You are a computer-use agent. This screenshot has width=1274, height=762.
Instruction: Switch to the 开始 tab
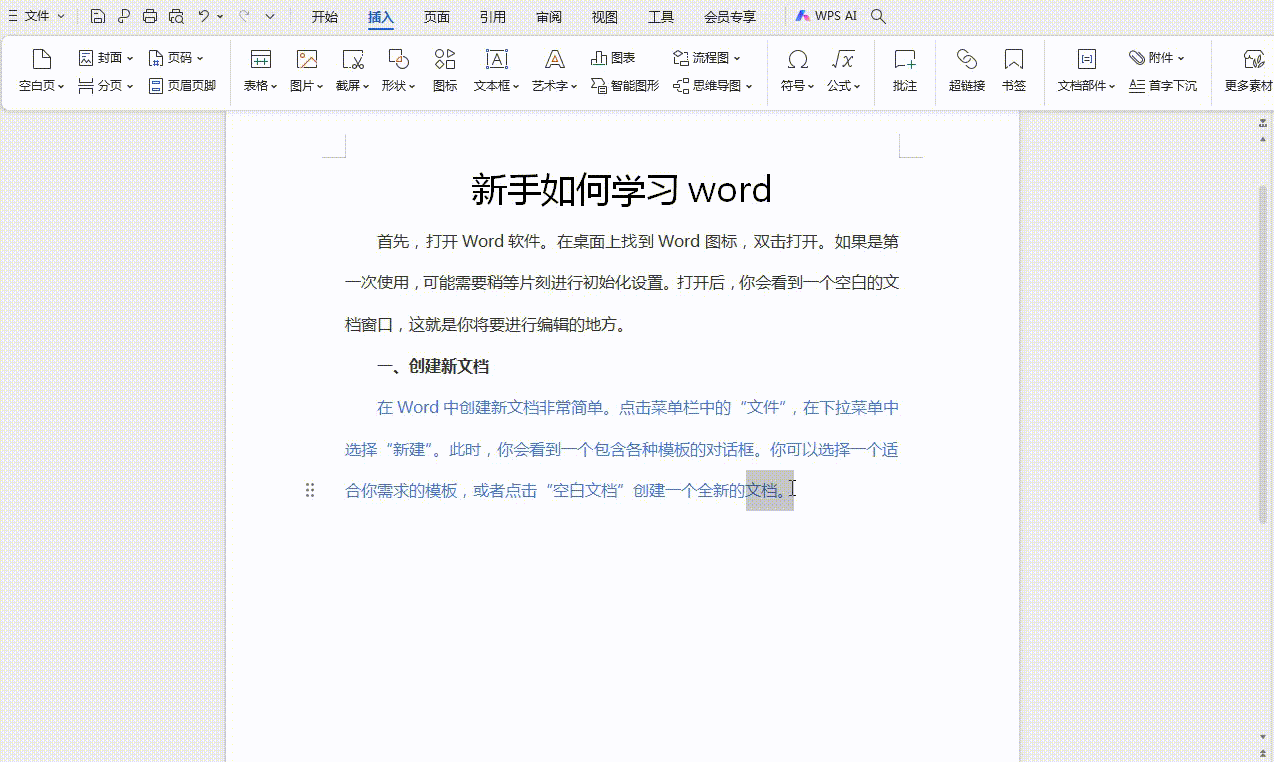tap(325, 17)
